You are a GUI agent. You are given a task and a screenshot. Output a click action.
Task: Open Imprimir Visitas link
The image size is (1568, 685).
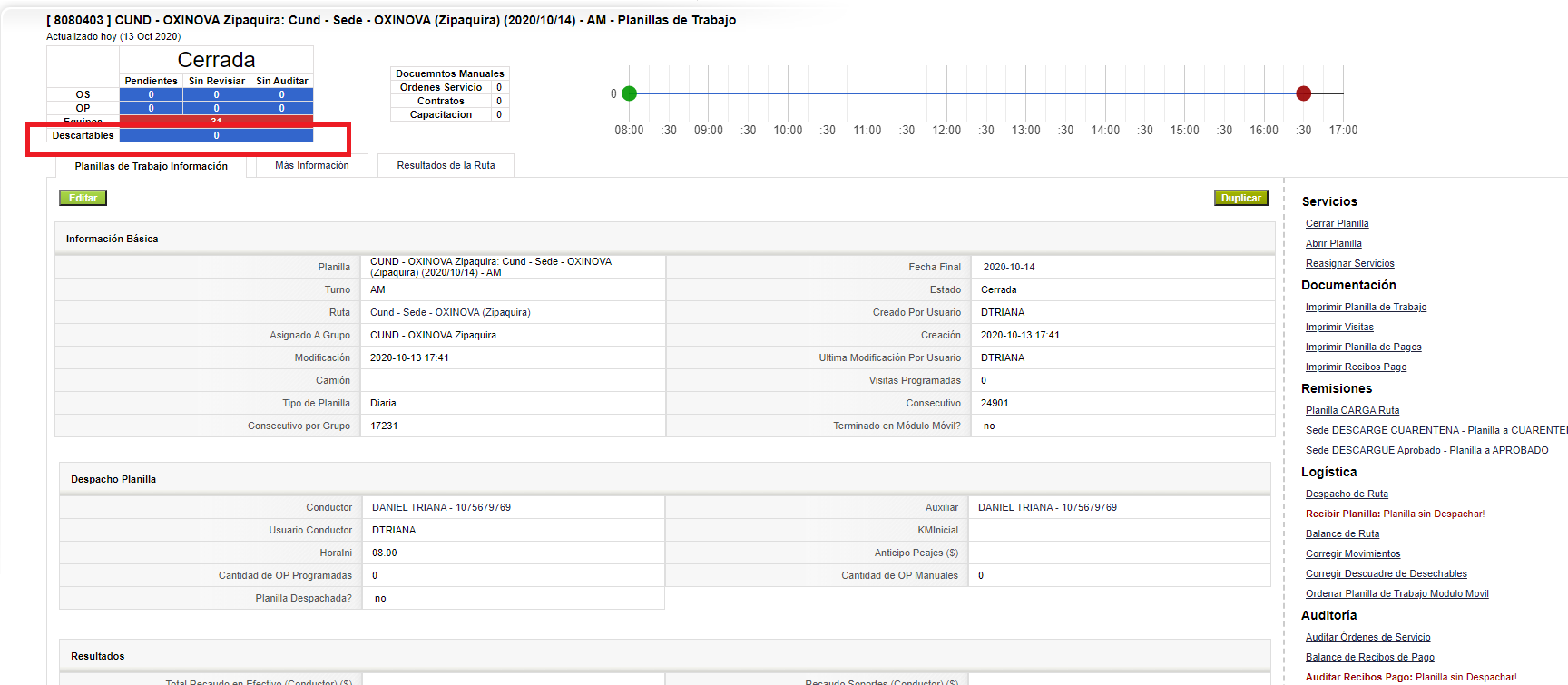(1339, 327)
